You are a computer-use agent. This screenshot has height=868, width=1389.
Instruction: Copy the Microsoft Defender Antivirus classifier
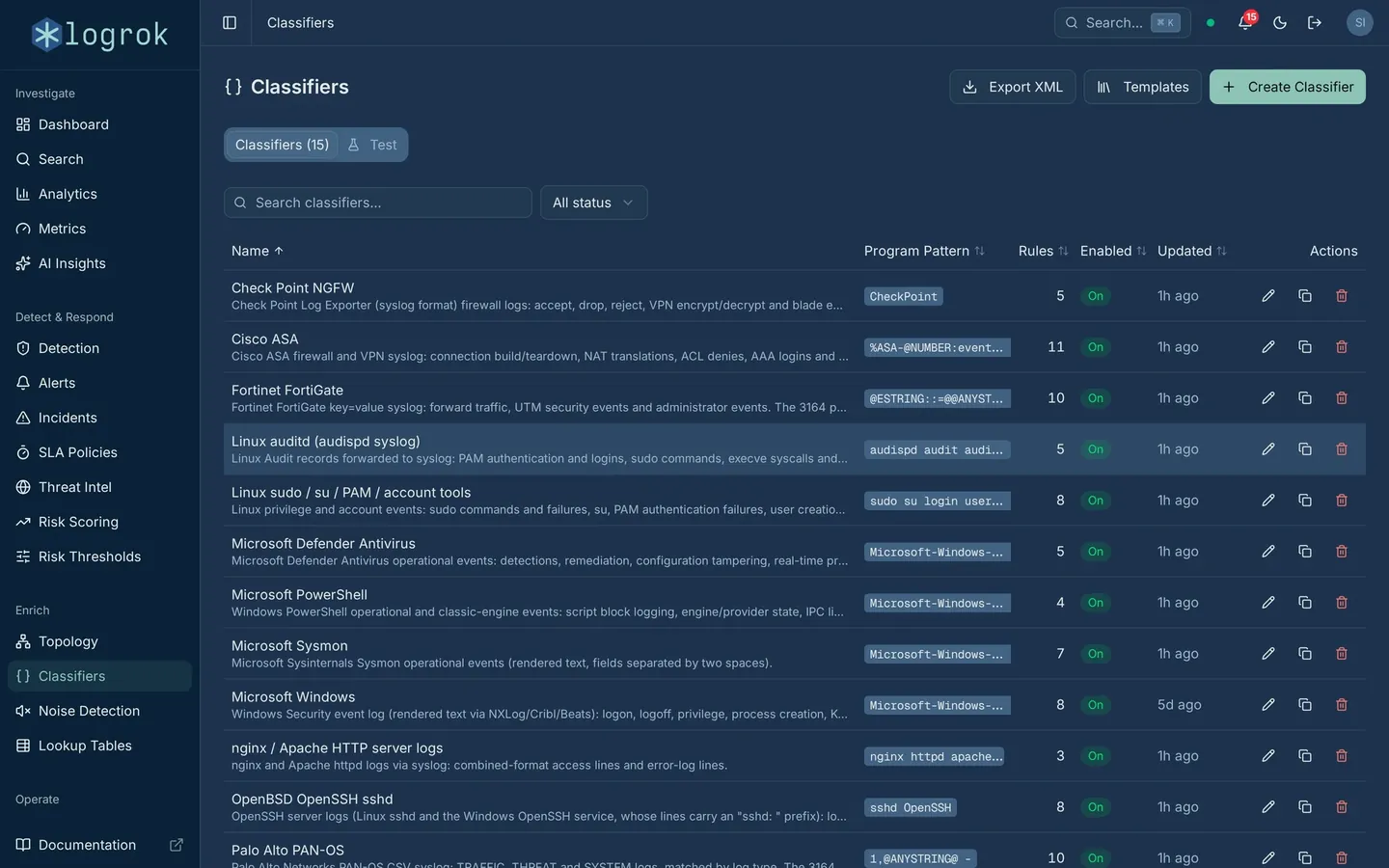coord(1305,552)
